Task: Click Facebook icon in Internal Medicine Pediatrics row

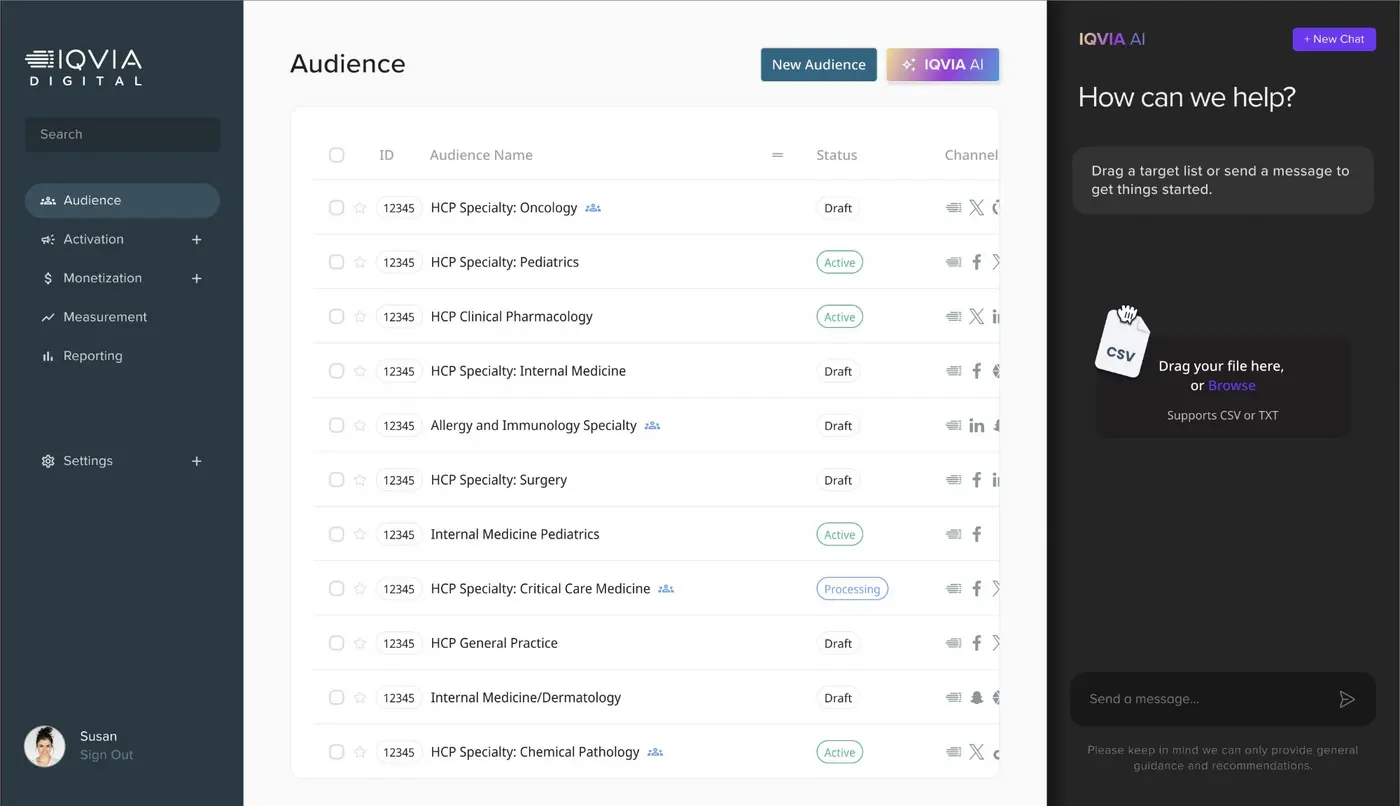Action: 976,534
